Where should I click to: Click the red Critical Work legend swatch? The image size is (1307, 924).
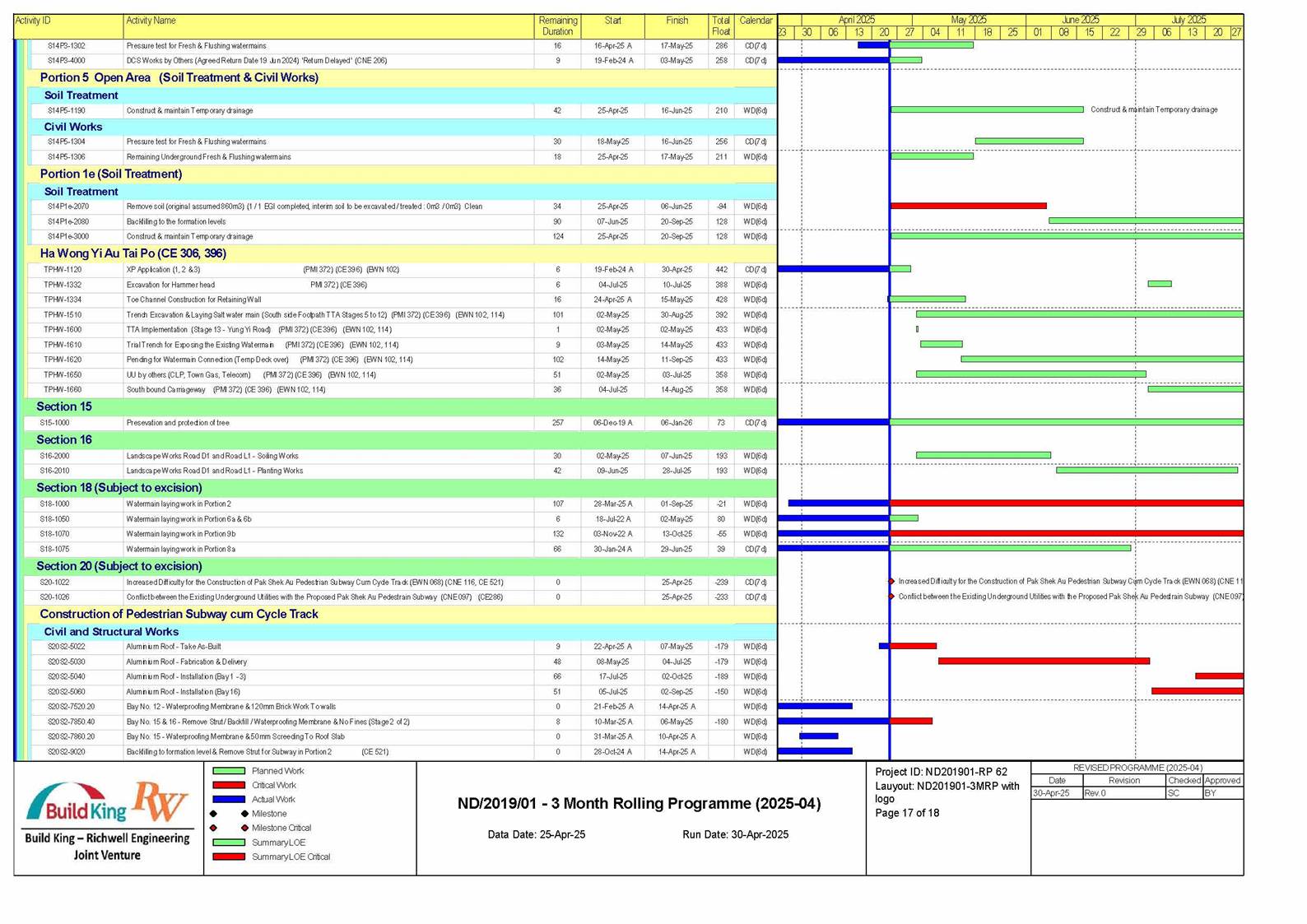229,785
